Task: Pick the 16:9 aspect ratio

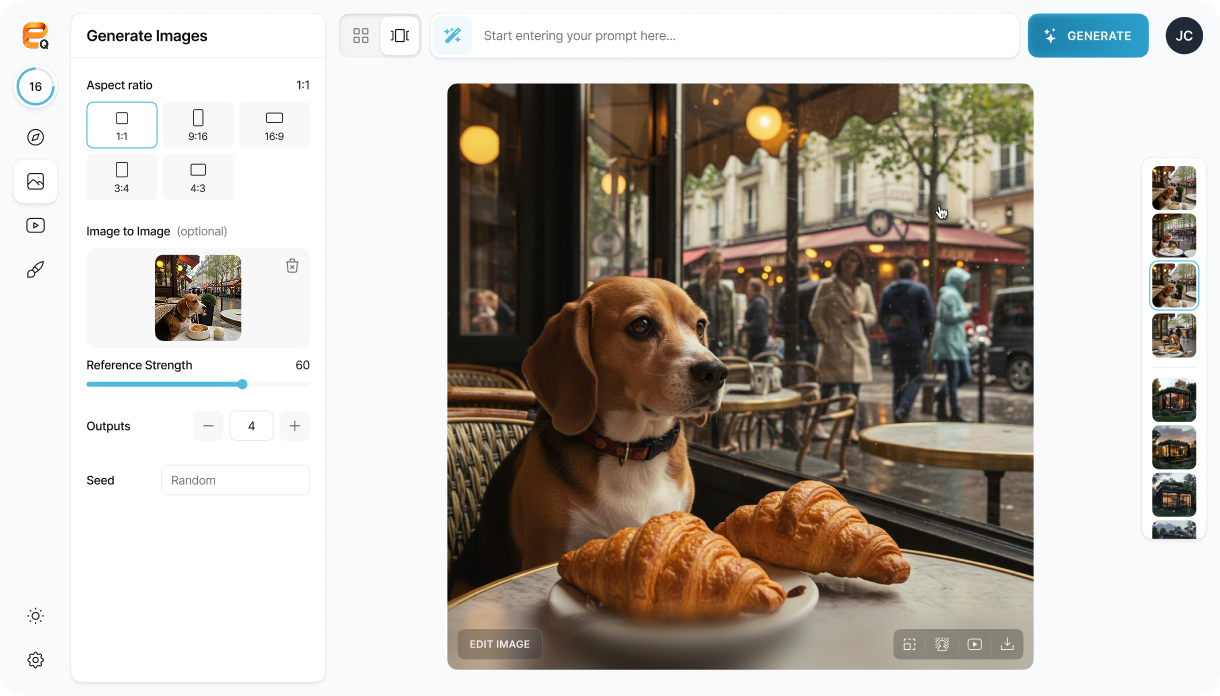Action: point(274,125)
